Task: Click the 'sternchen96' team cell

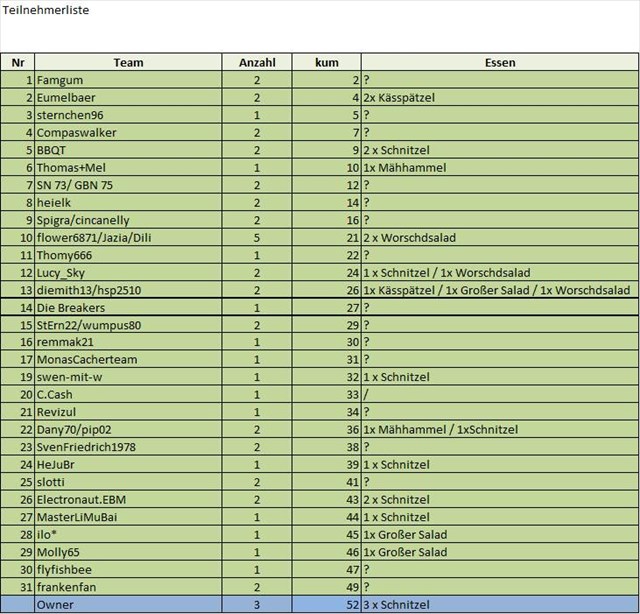Action: tap(128, 115)
